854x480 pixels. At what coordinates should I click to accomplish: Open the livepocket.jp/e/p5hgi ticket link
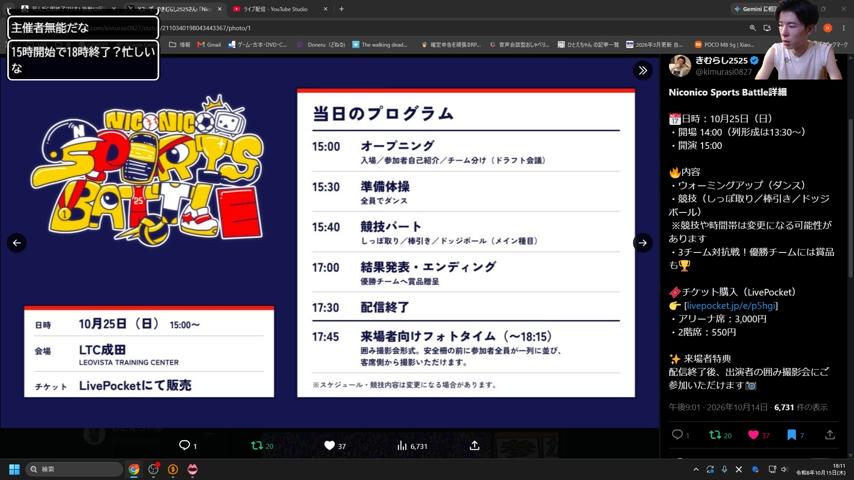point(731,306)
